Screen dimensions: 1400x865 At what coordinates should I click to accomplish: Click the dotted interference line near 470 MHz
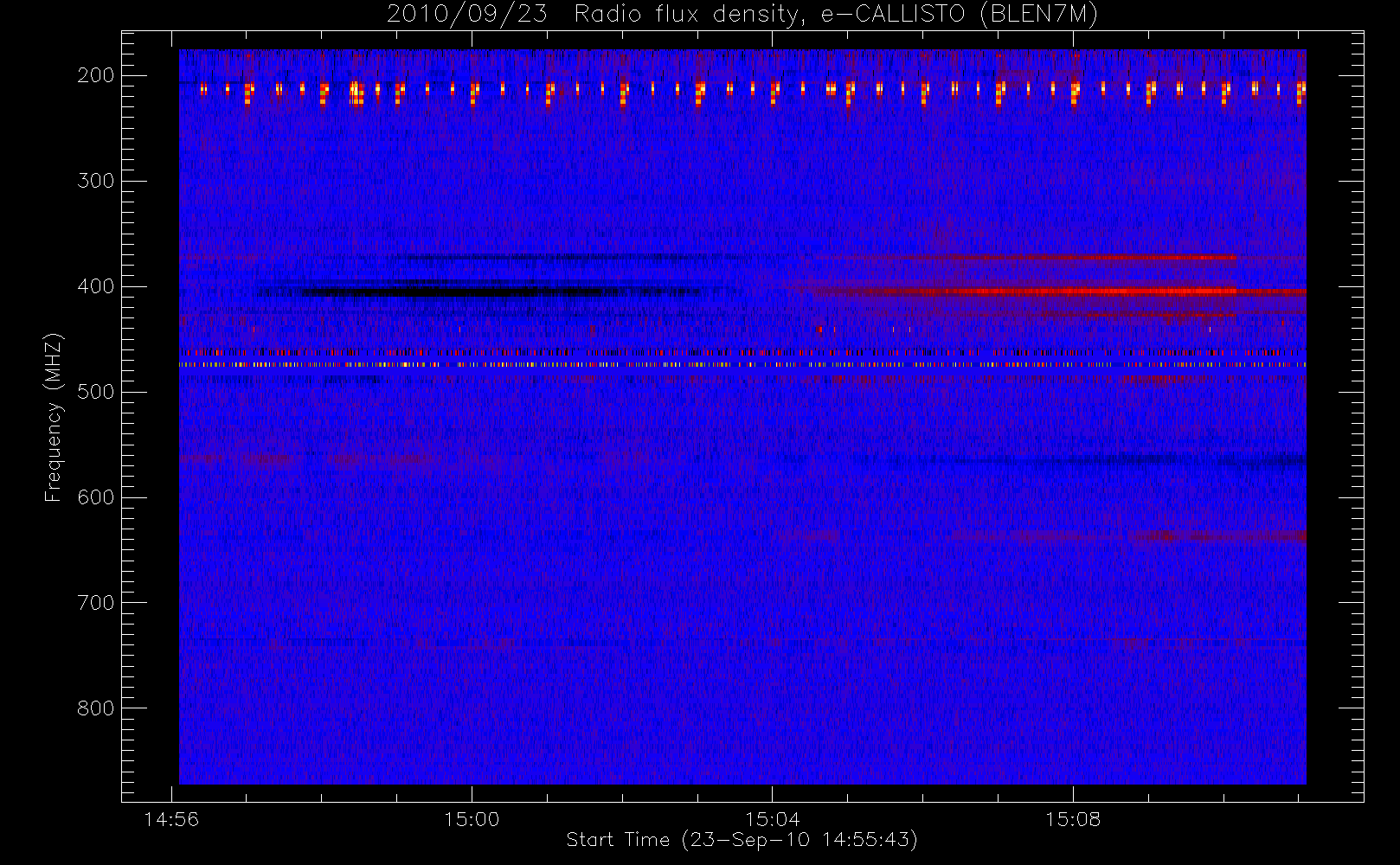[742, 365]
